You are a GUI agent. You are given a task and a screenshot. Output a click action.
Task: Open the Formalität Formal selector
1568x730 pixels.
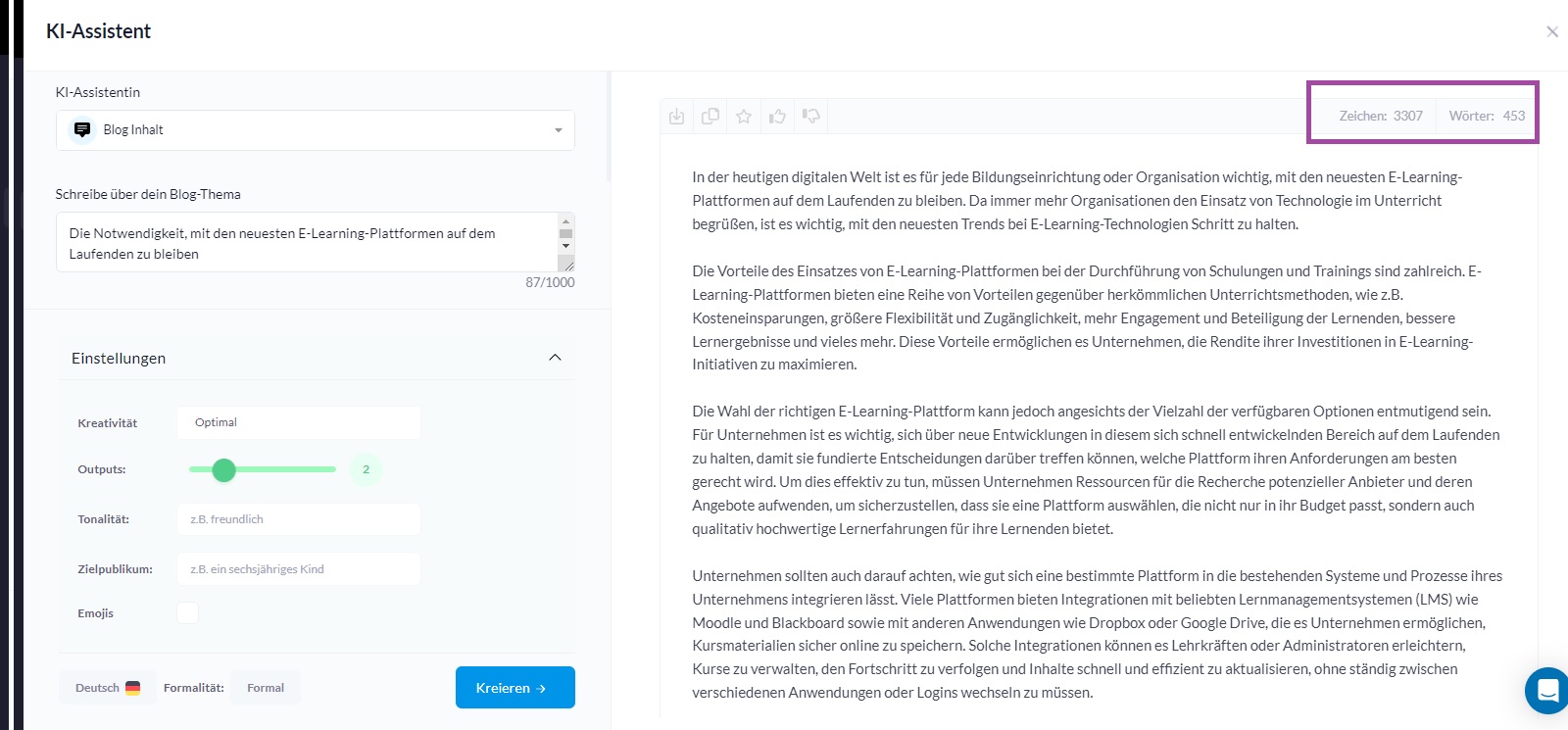(x=266, y=688)
